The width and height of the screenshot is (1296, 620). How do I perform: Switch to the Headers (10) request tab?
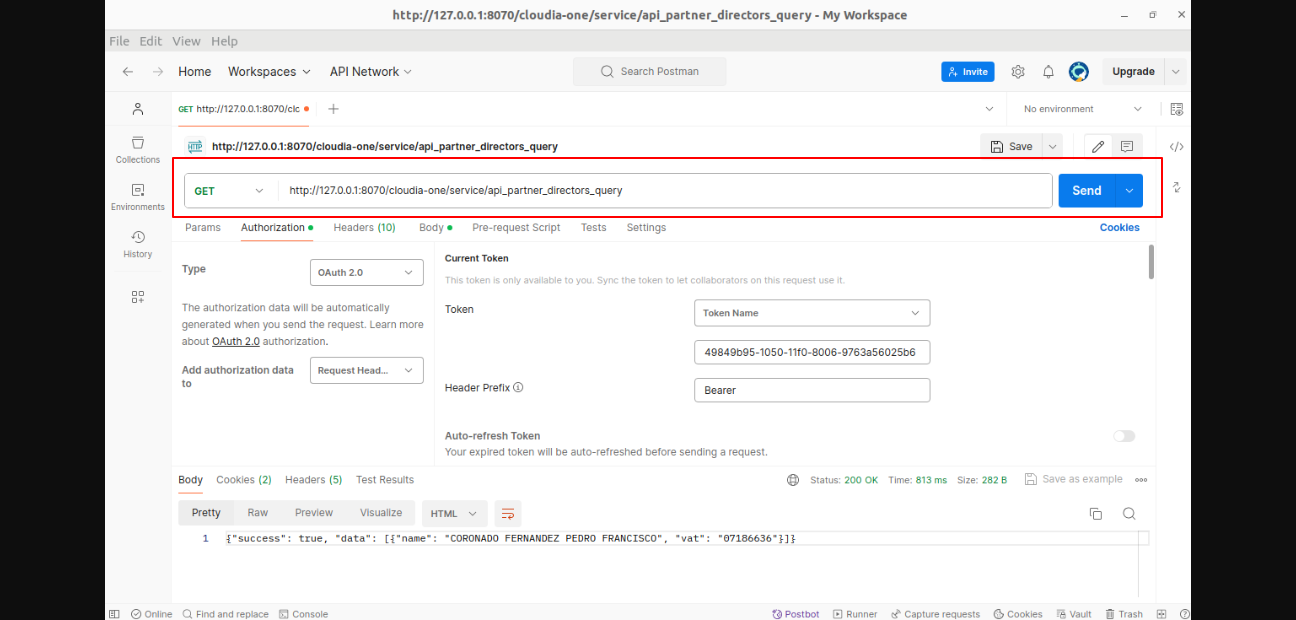pos(364,228)
